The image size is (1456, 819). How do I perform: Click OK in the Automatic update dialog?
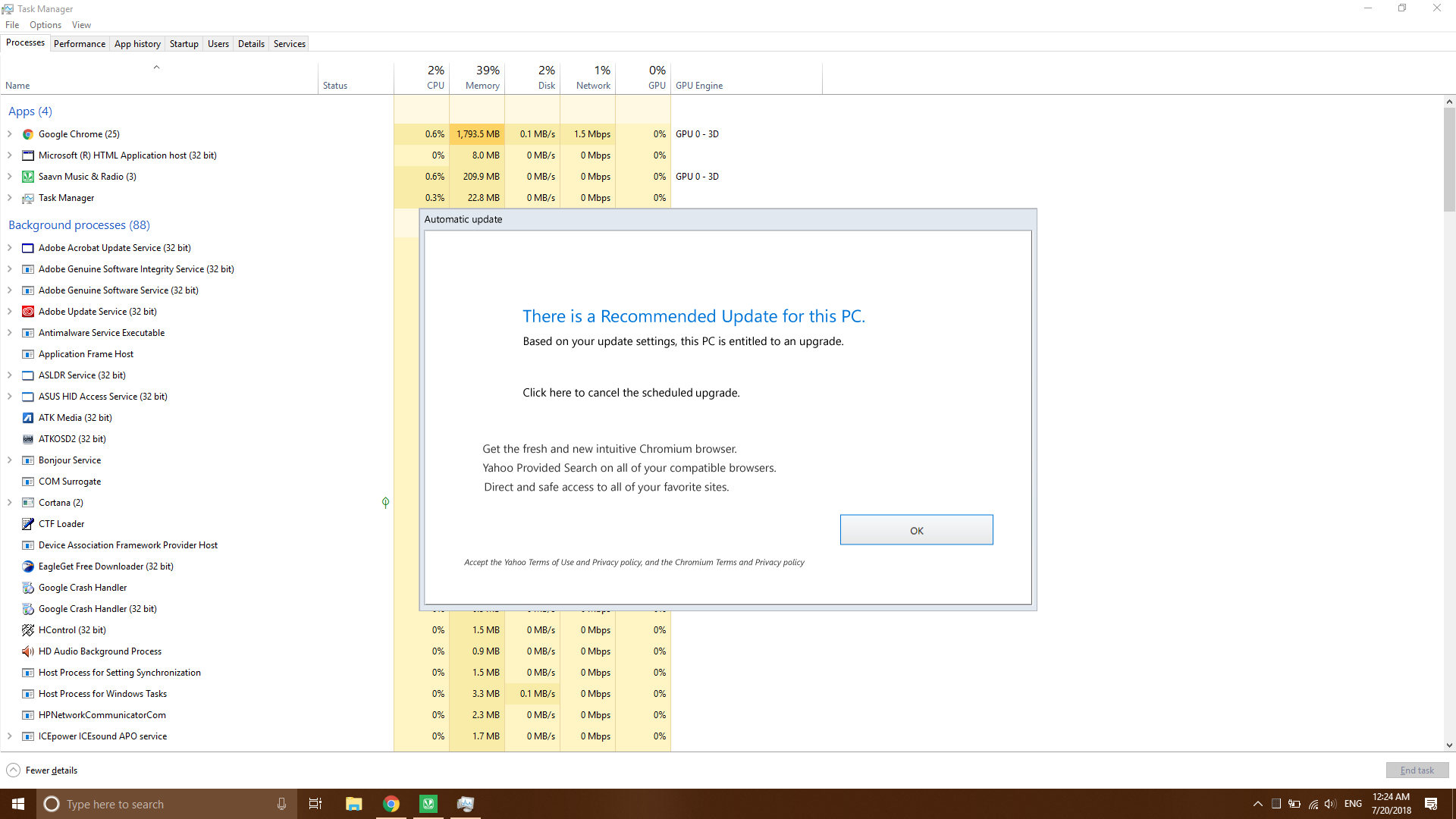916,529
